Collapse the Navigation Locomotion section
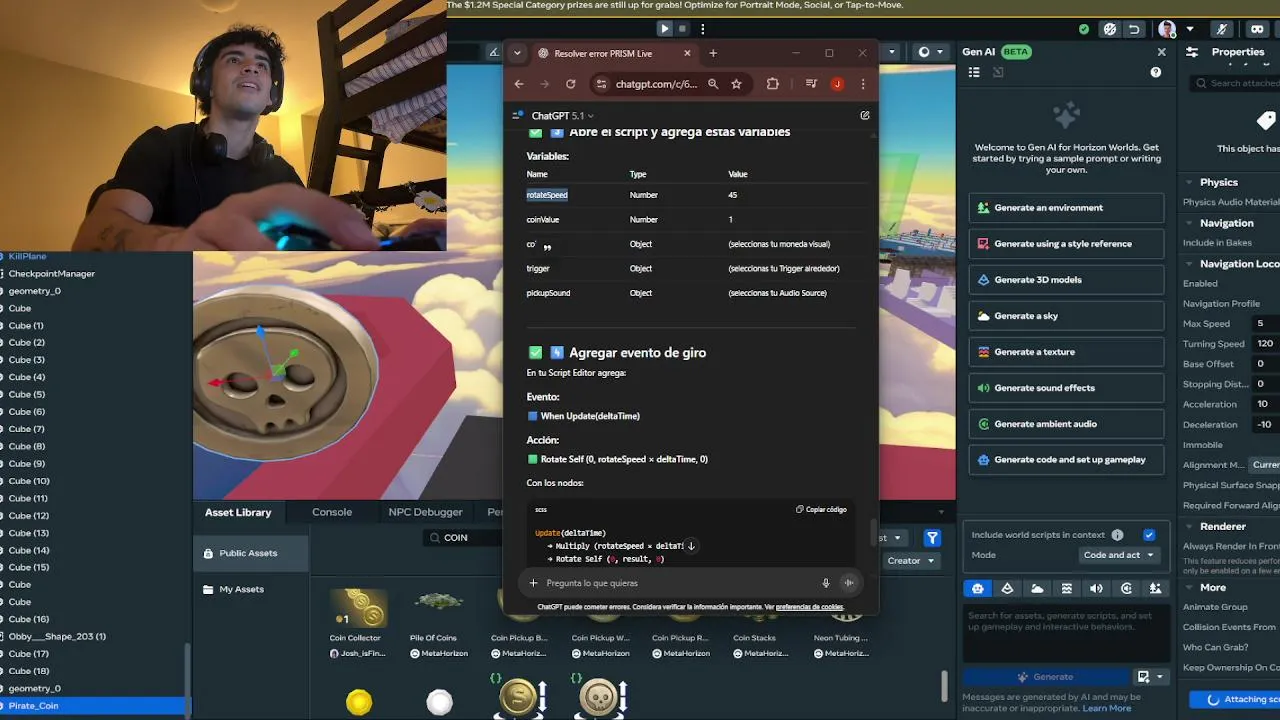 tap(1189, 264)
